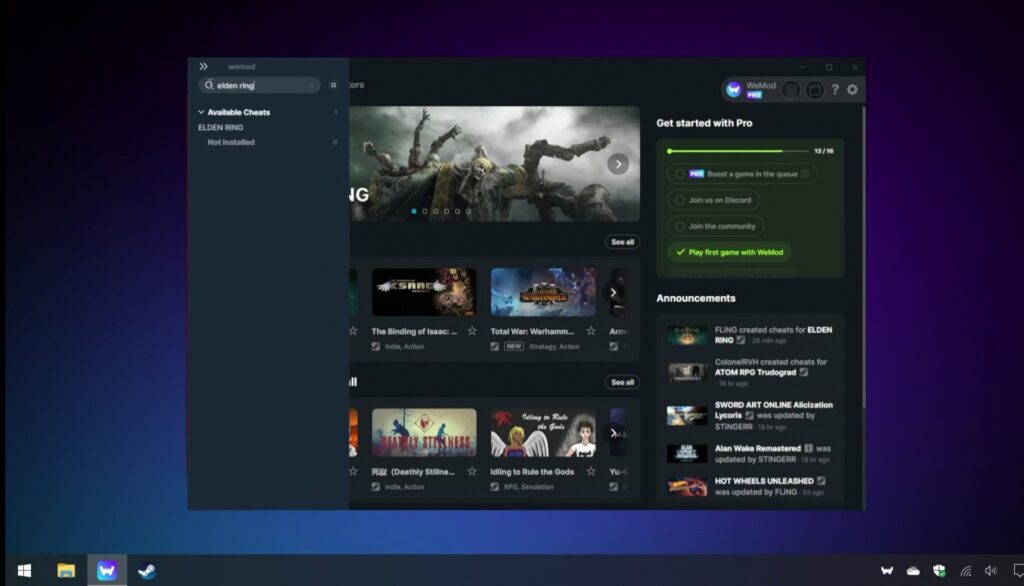
Task: Collapse the Available Cheats section
Action: coord(201,112)
